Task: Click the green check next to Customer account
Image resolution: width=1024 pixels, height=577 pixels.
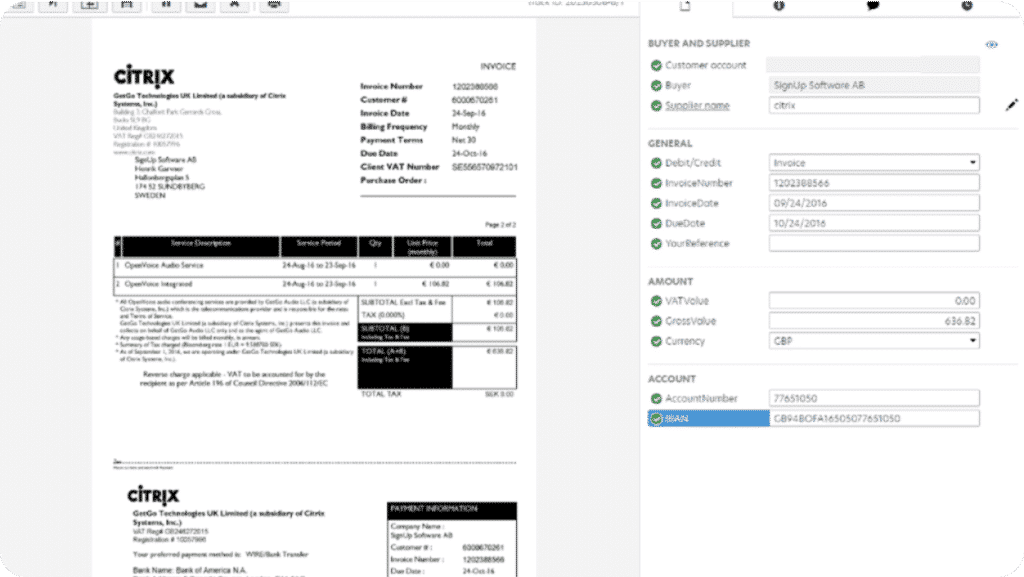Action: click(656, 65)
